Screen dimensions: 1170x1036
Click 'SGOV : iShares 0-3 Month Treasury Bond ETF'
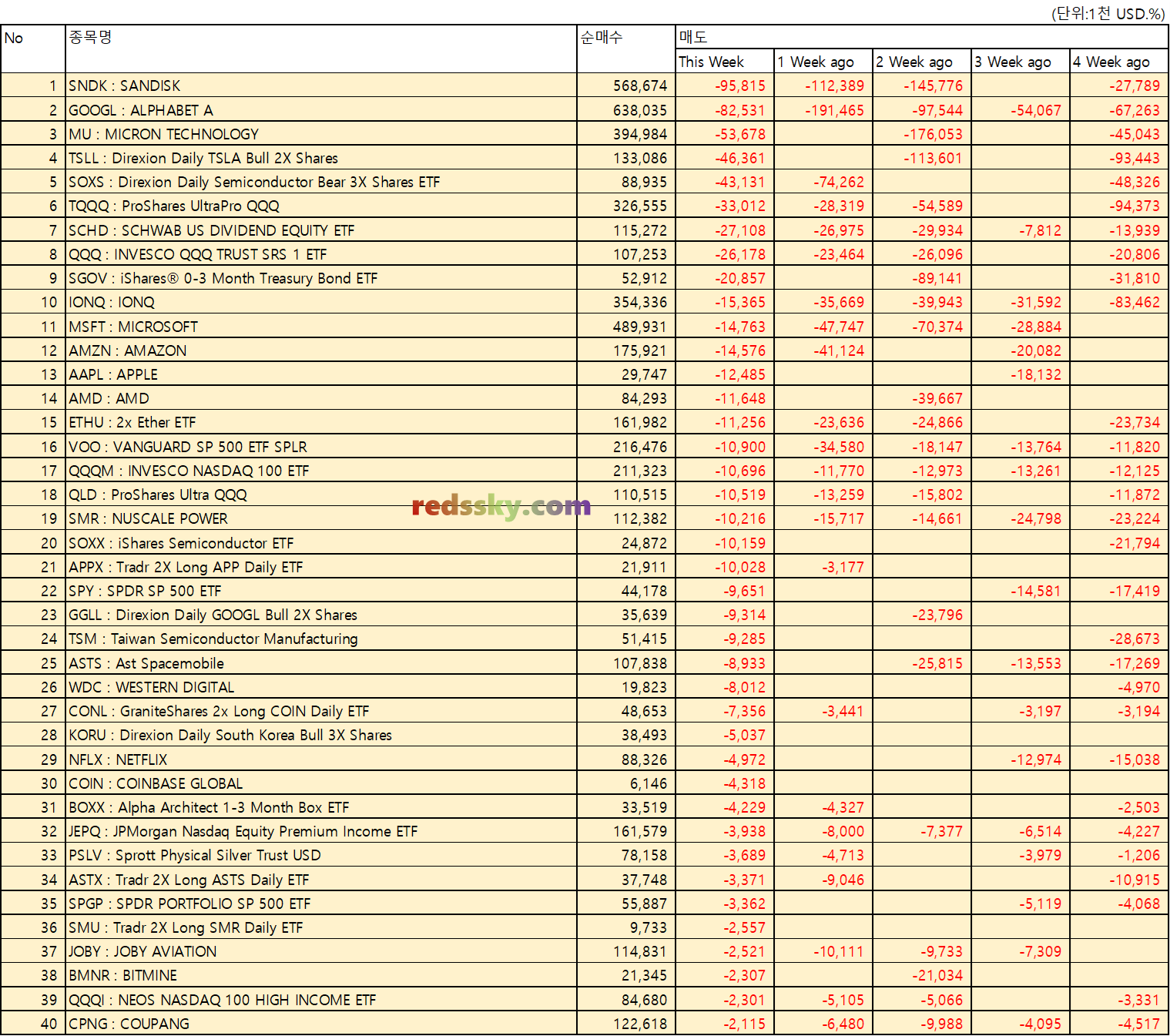click(x=321, y=278)
